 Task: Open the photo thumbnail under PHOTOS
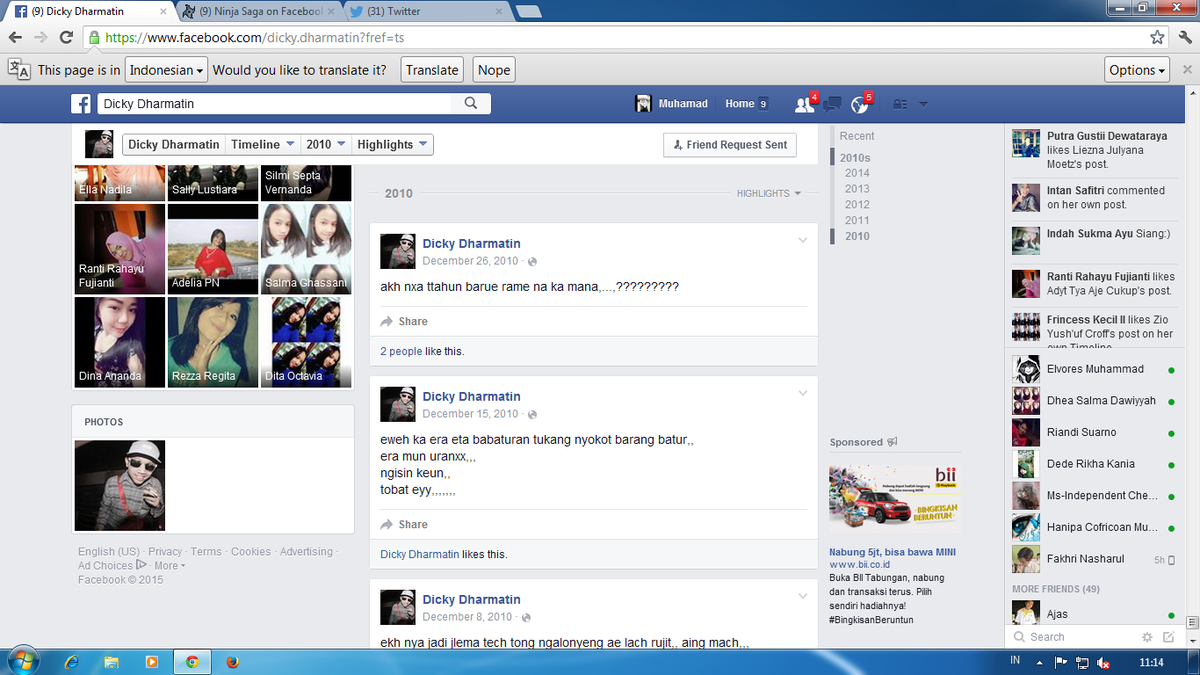[120, 485]
